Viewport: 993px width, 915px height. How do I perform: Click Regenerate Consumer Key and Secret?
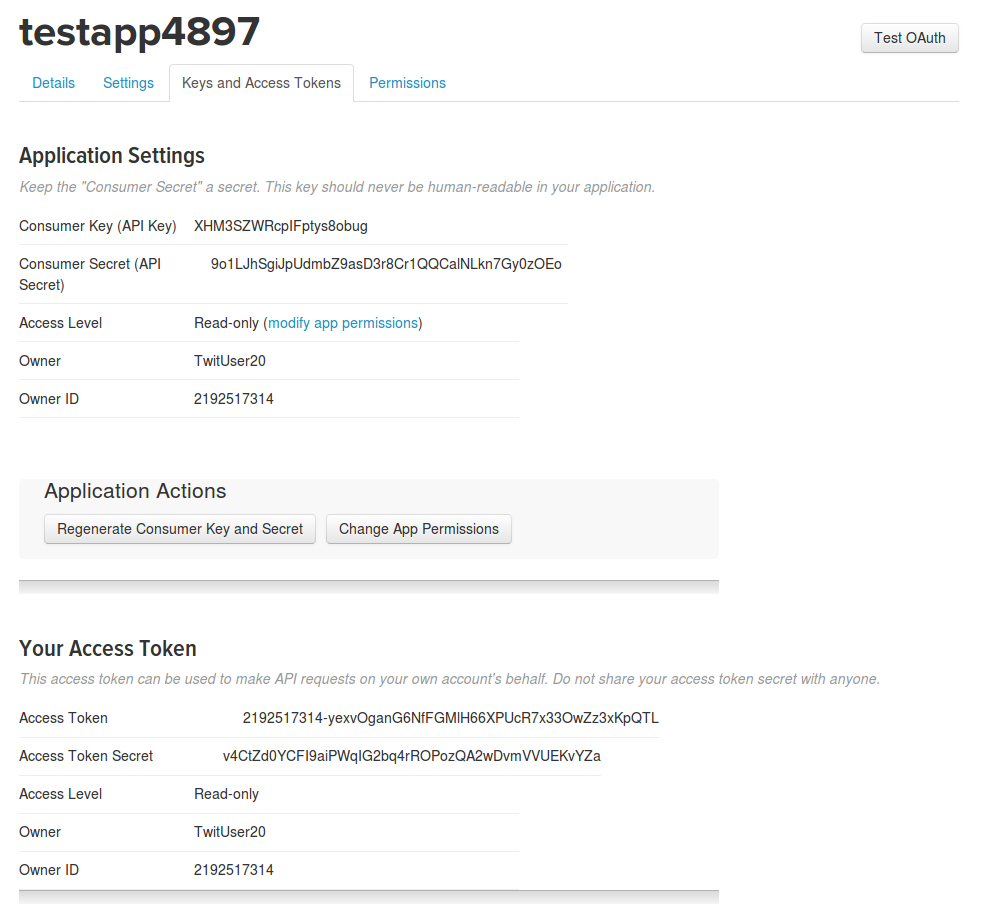pos(180,529)
